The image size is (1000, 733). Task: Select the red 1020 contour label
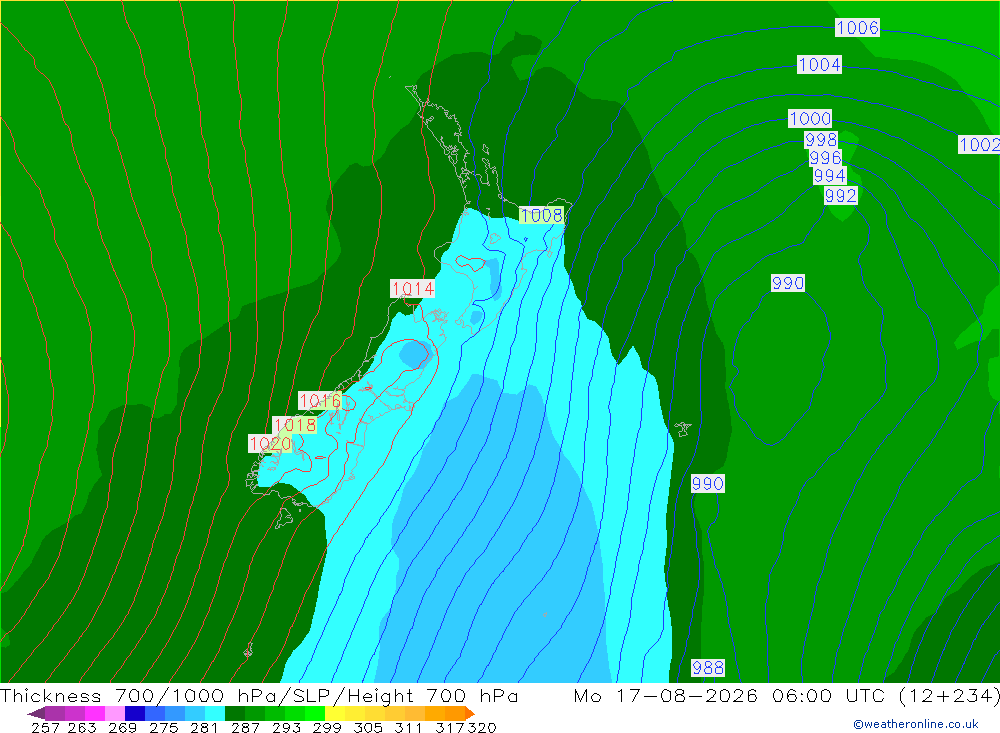(x=270, y=444)
